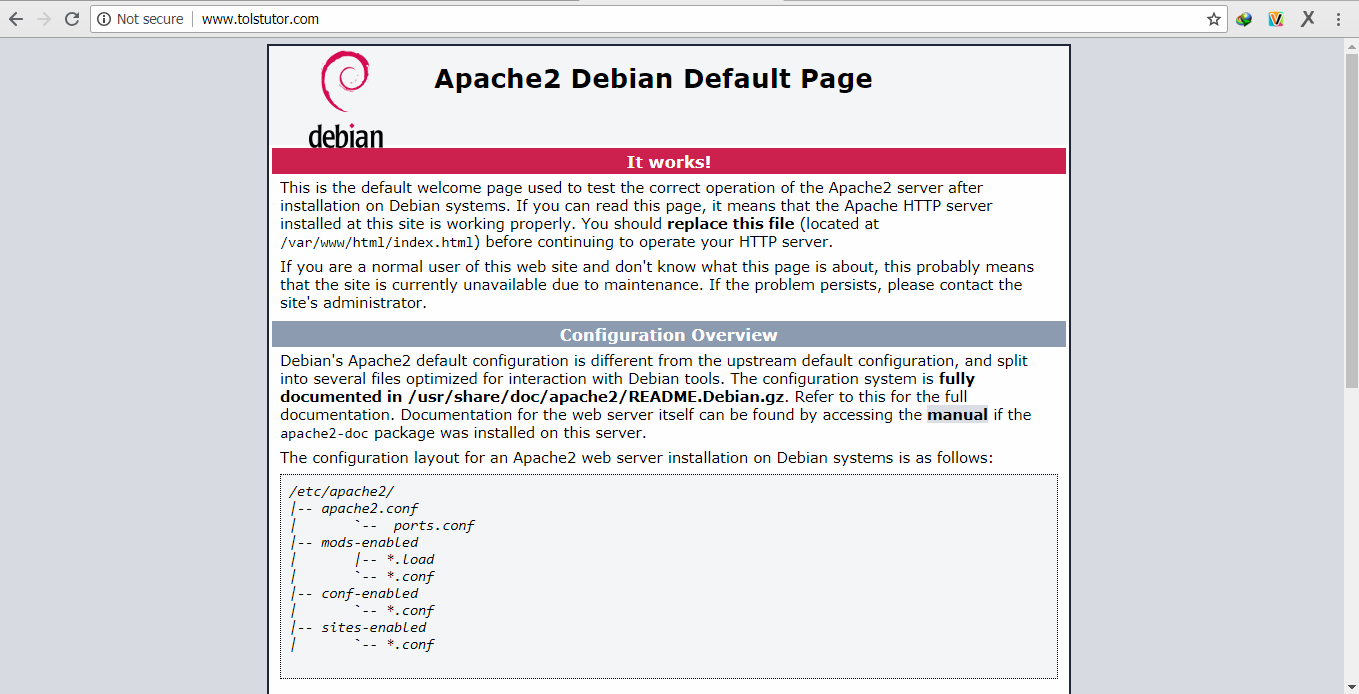Viewport: 1359px width, 694px height.
Task: Click the '/etc/apache2/' line in the tree
Action: [342, 491]
